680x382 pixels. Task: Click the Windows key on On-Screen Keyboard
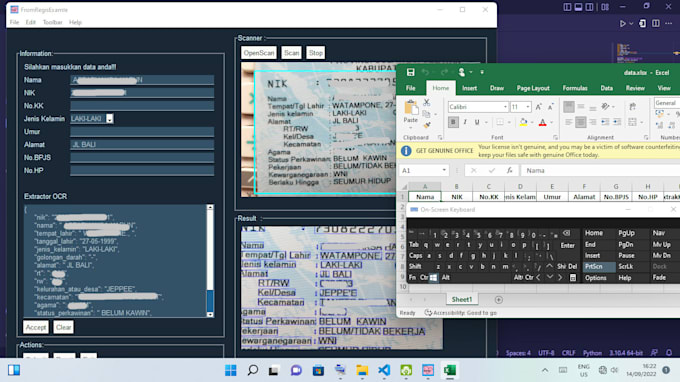(433, 278)
